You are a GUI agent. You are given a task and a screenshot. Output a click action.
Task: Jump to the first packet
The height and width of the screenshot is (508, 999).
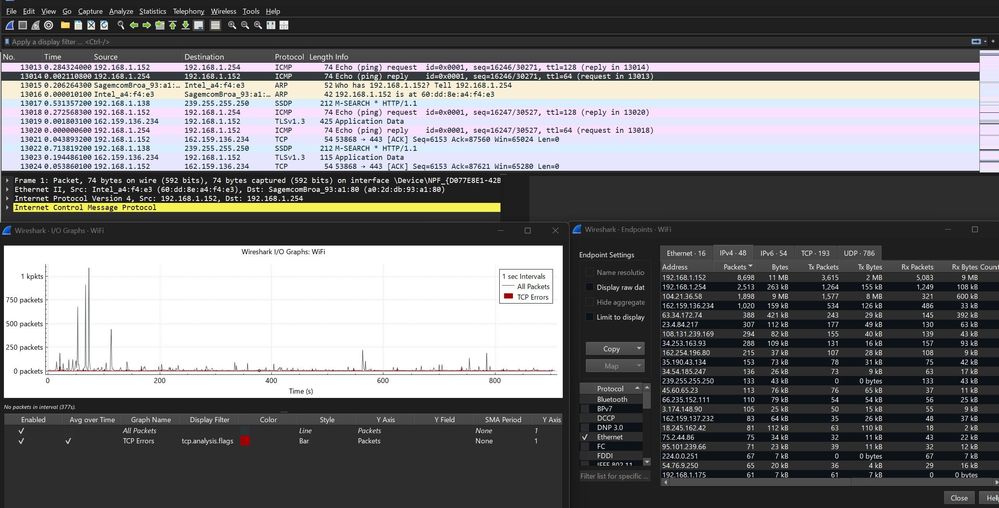pyautogui.click(x=172, y=25)
